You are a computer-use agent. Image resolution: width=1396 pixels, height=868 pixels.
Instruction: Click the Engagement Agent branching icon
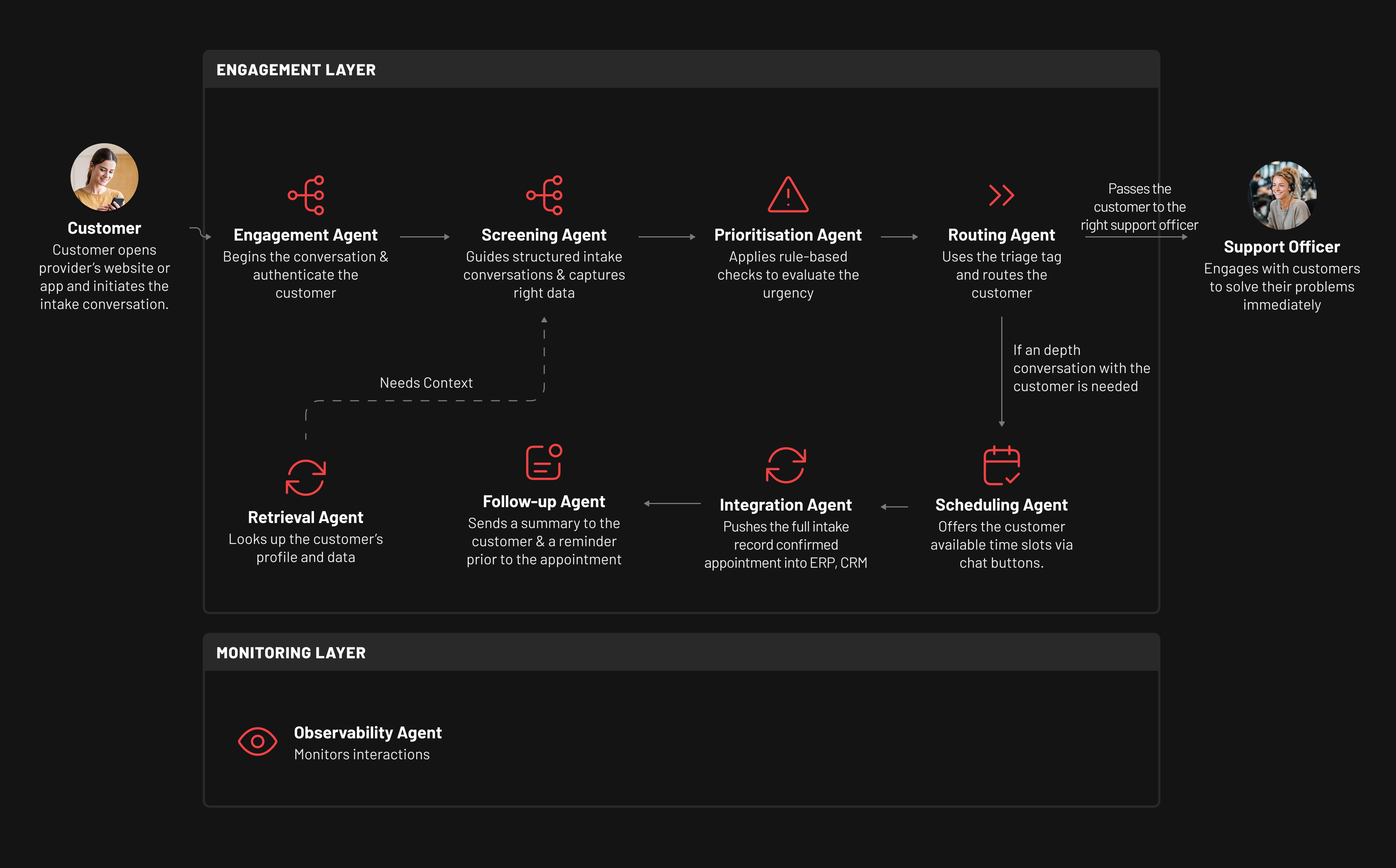(306, 195)
